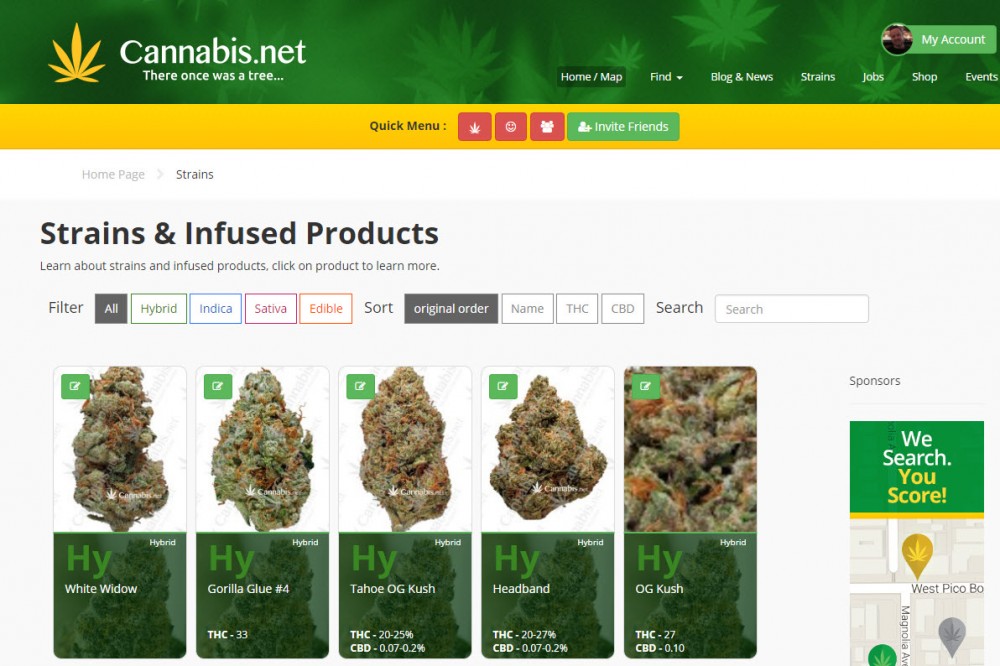This screenshot has height=666, width=1000.
Task: Click the Cannabis.net leaf logo
Action: click(77, 54)
